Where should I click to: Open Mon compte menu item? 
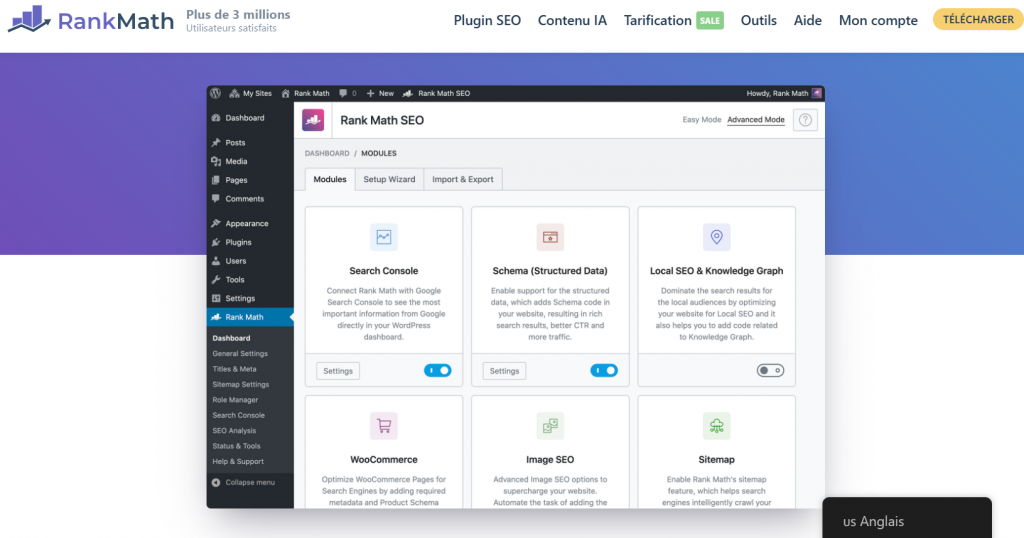click(878, 20)
